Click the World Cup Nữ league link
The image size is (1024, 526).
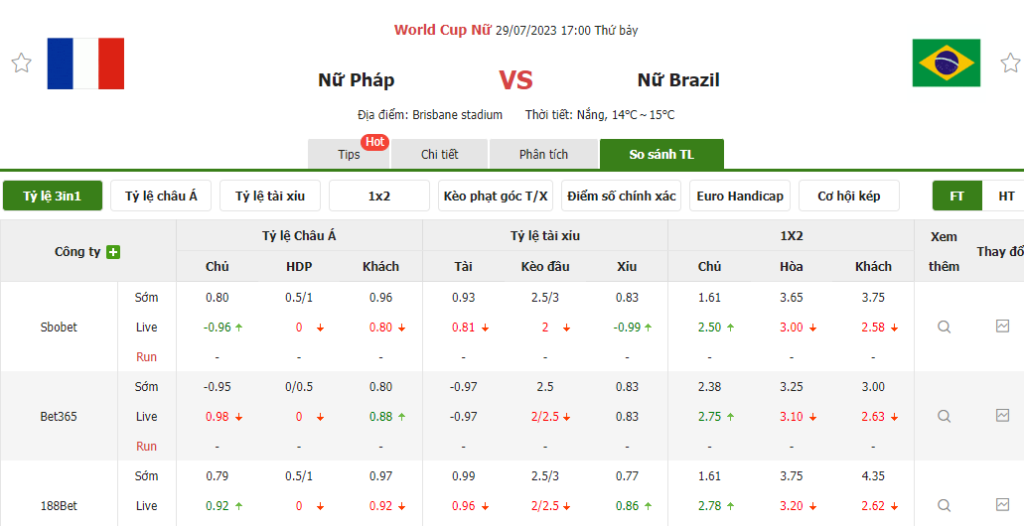pyautogui.click(x=442, y=30)
